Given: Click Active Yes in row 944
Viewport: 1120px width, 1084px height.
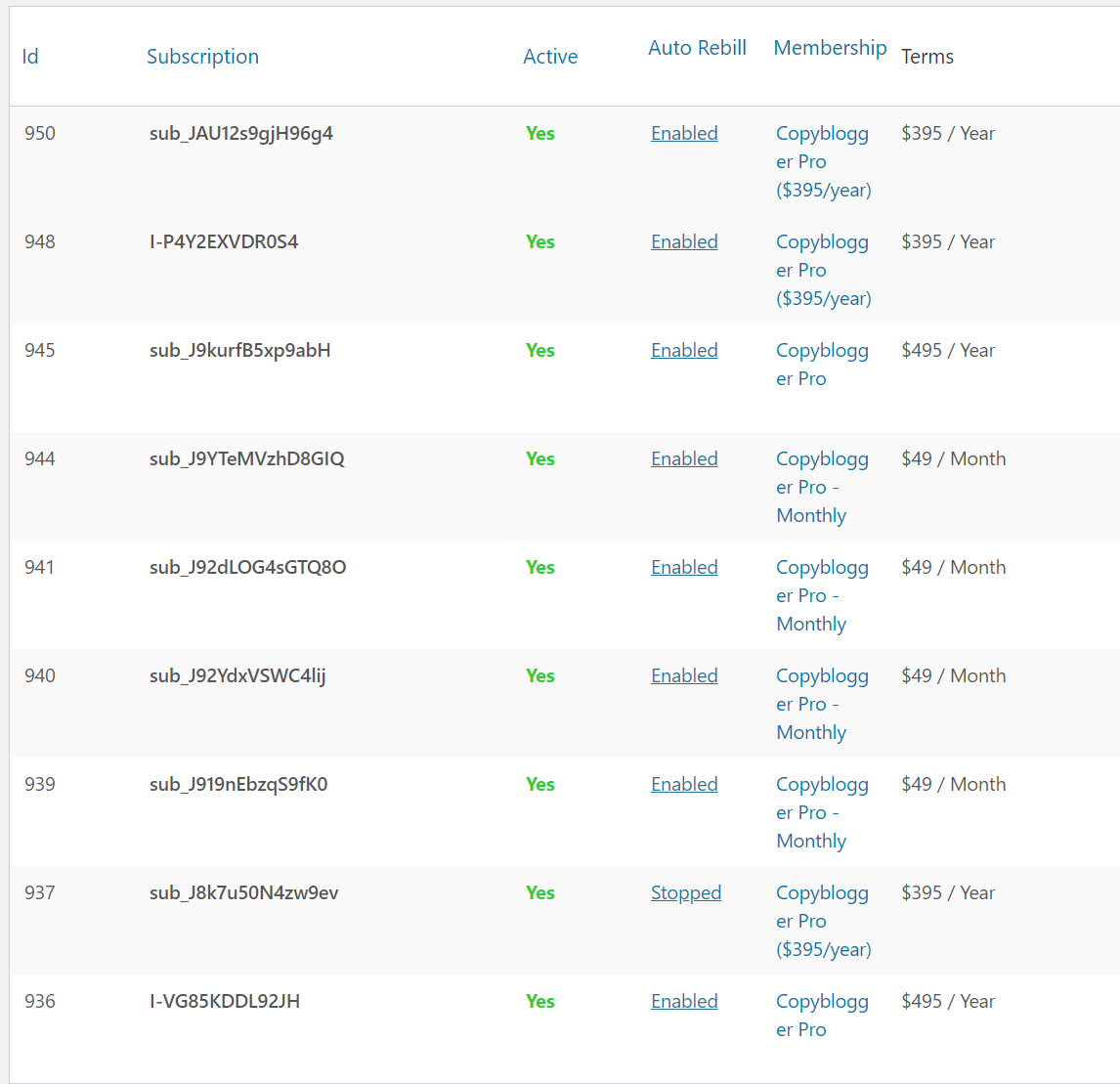Looking at the screenshot, I should point(540,459).
